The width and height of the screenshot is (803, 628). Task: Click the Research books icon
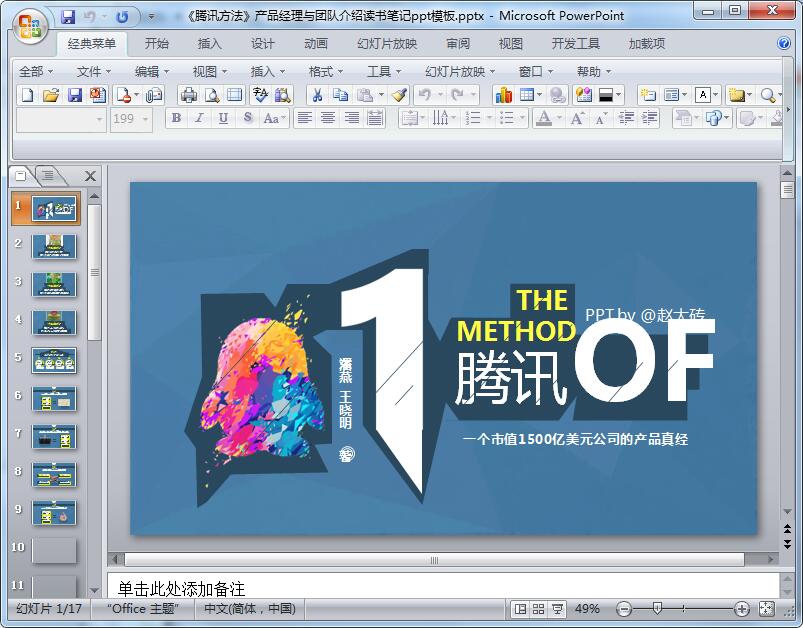pos(282,95)
